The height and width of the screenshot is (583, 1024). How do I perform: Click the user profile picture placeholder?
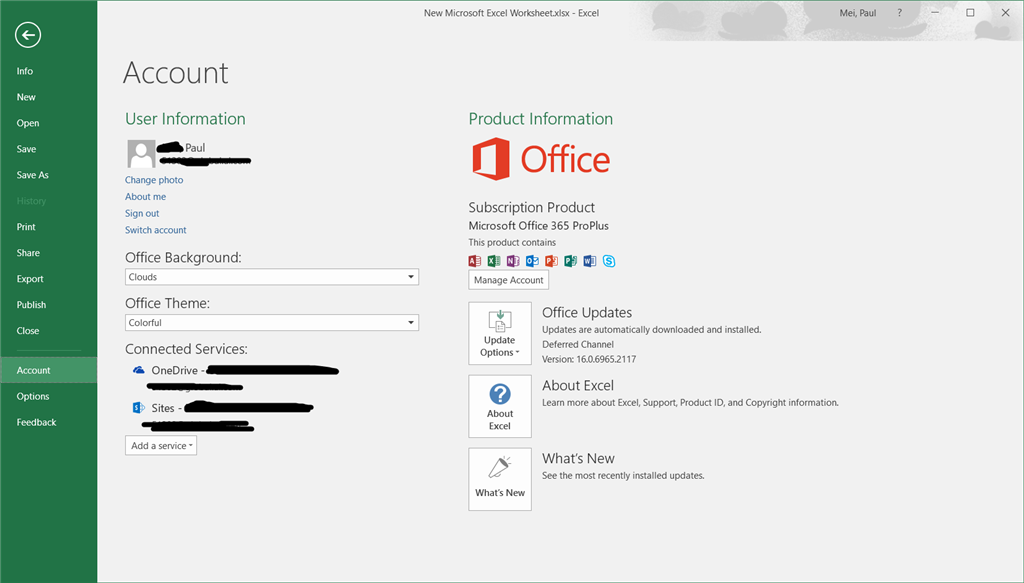141,154
